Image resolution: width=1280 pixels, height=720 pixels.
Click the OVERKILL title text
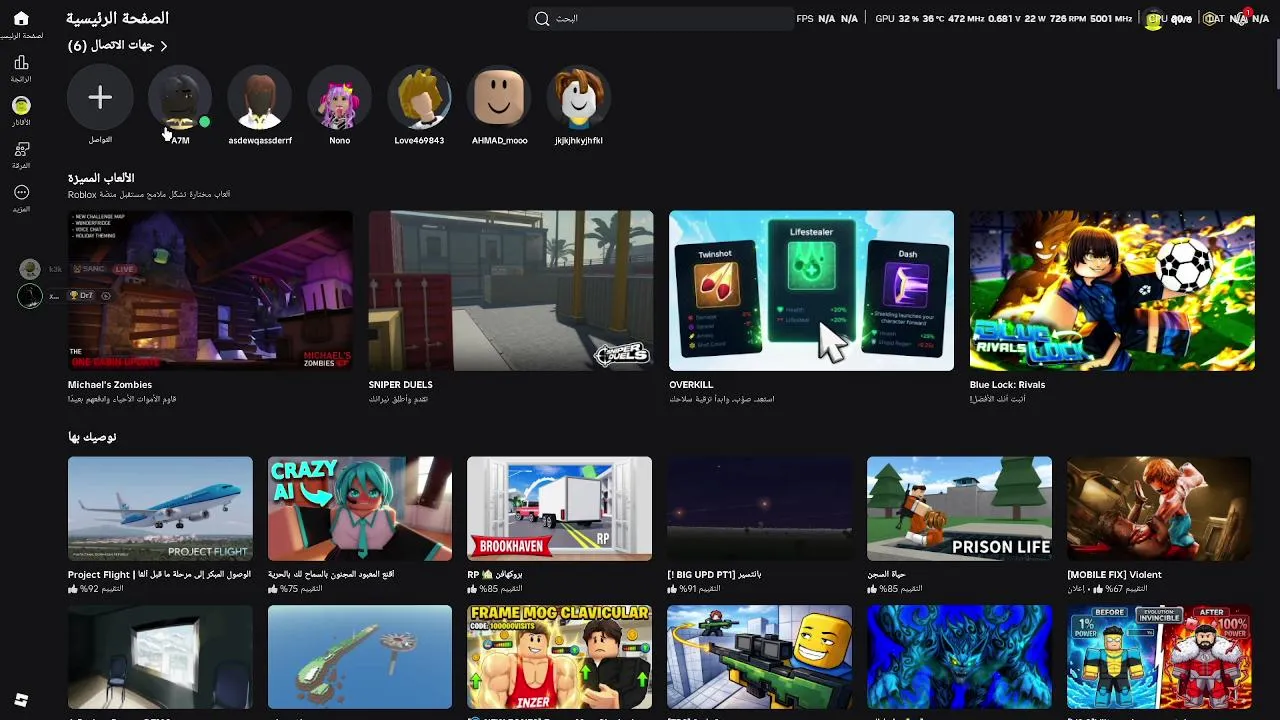pos(691,385)
